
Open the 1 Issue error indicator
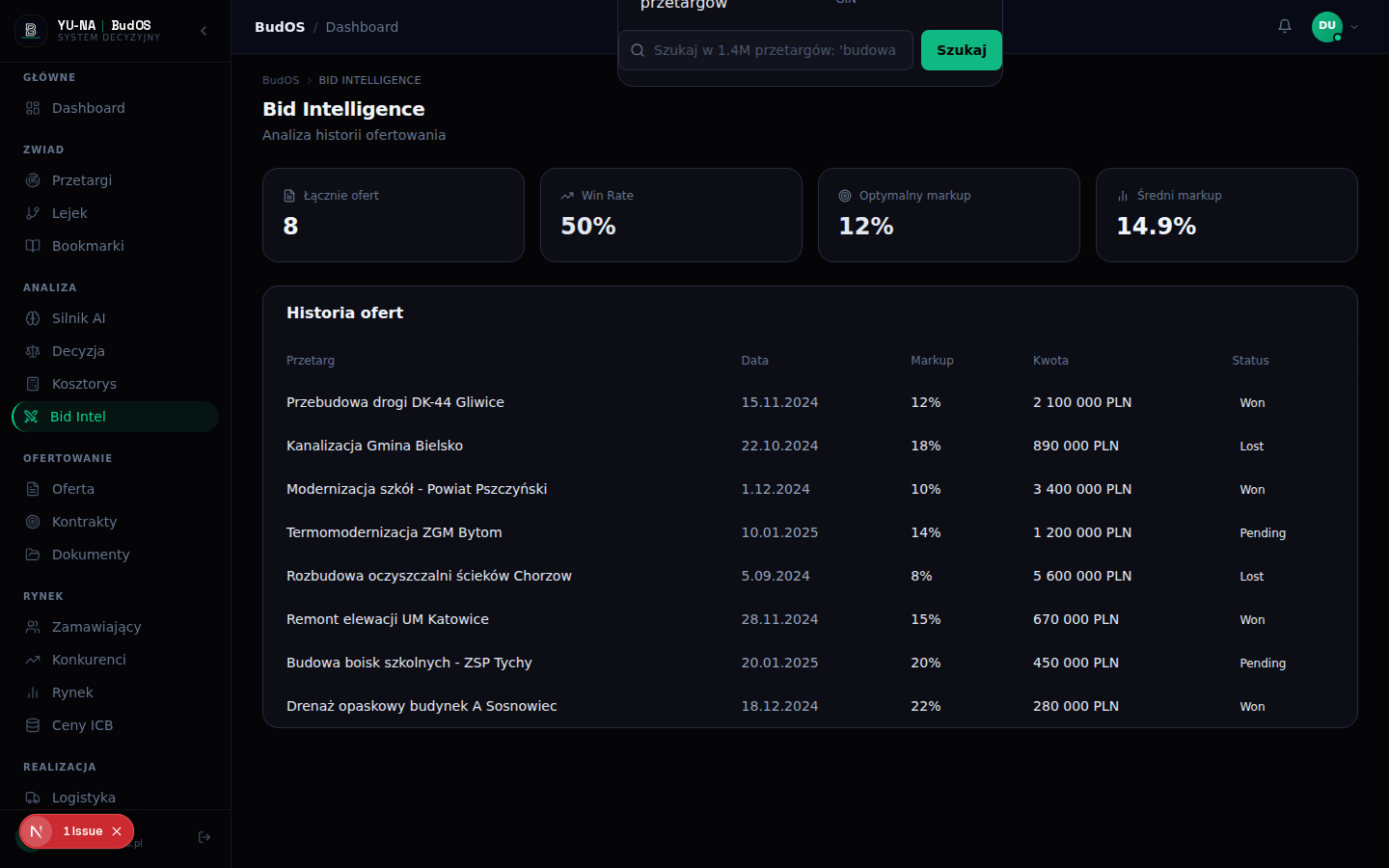pos(83,831)
